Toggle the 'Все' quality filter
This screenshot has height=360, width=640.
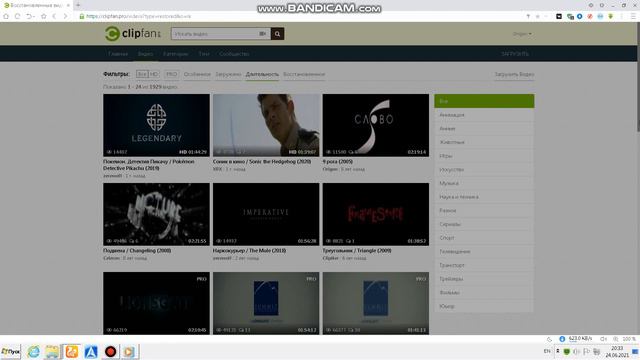pos(142,74)
